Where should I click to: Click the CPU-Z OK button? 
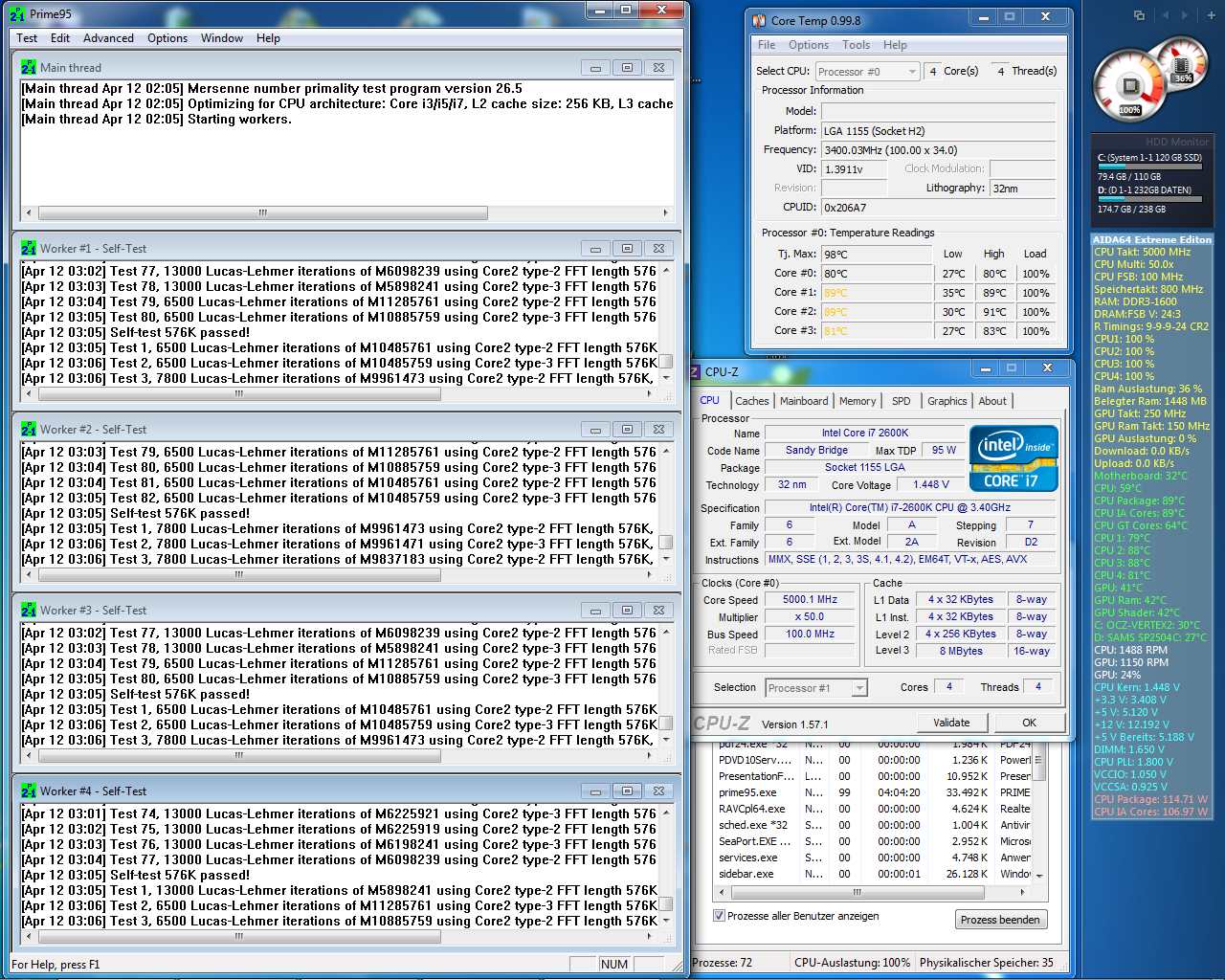click(x=1029, y=723)
